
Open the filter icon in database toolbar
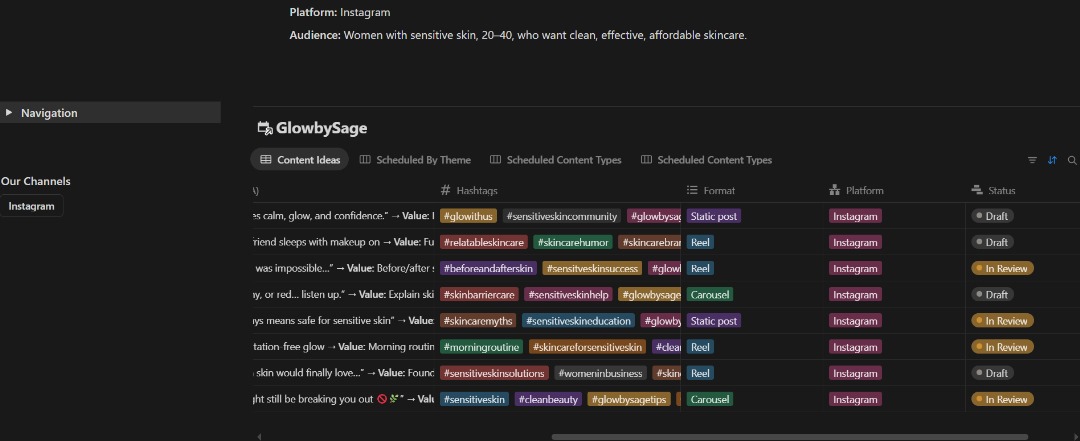pos(1032,160)
